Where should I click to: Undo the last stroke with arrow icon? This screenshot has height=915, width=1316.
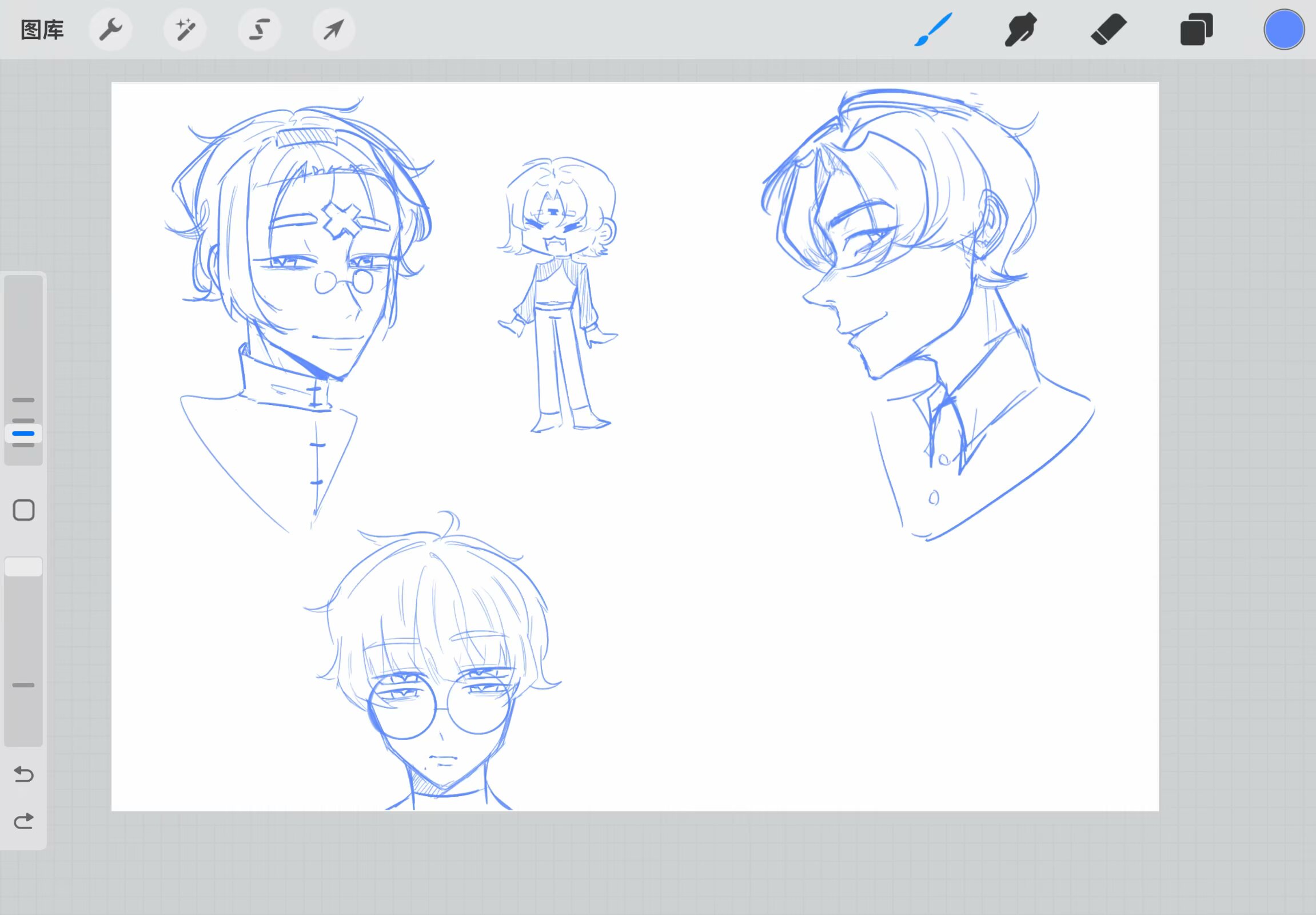[23, 774]
